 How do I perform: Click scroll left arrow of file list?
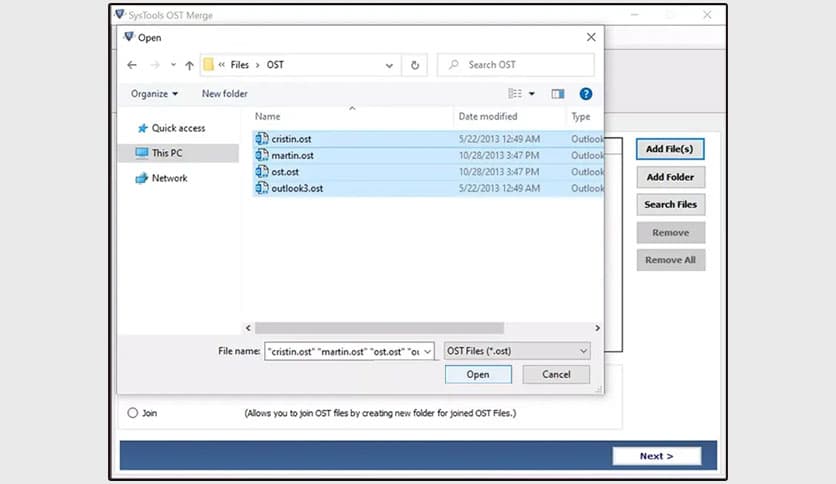click(x=248, y=328)
